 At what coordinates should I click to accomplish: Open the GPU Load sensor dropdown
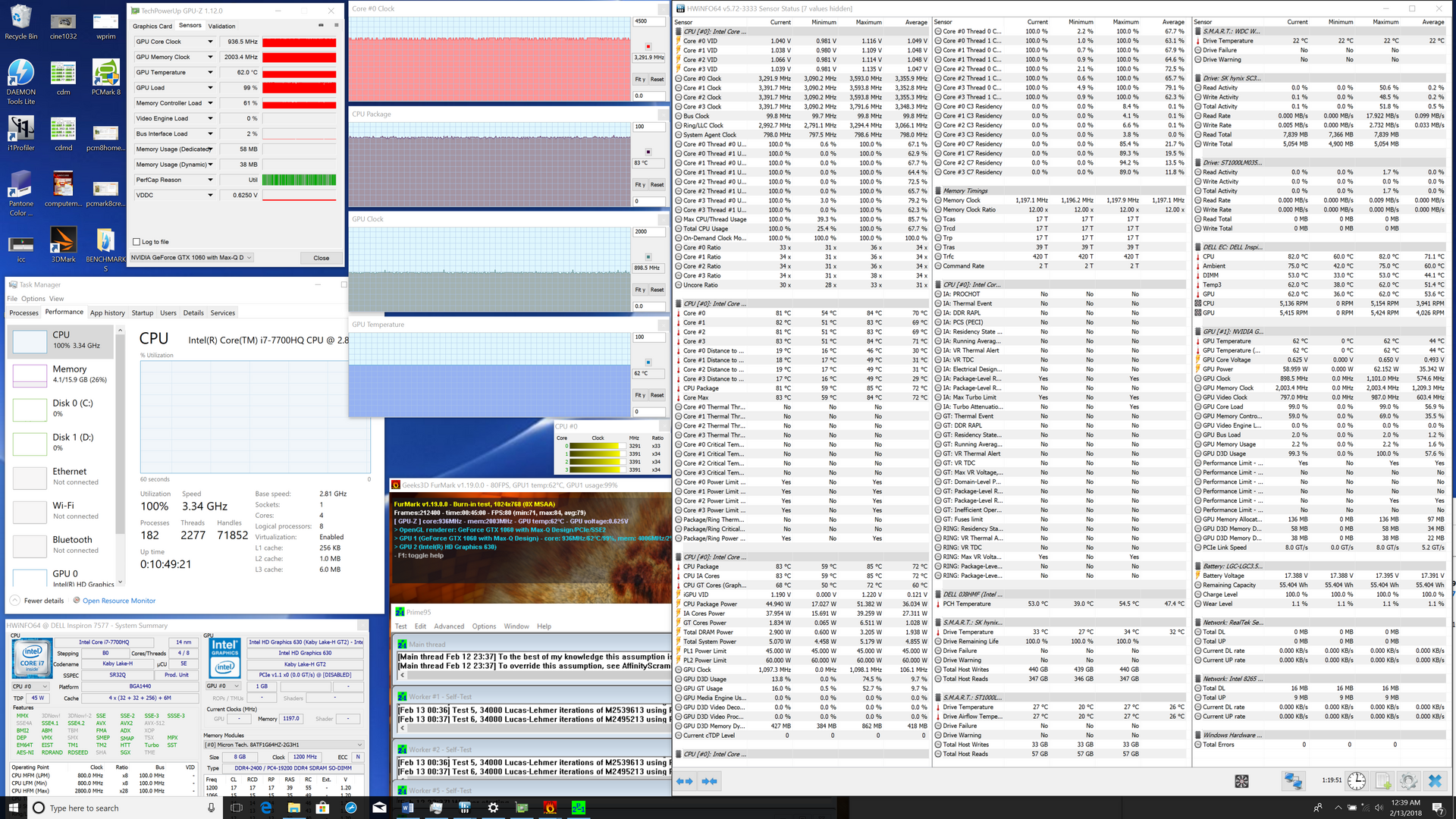coord(210,87)
